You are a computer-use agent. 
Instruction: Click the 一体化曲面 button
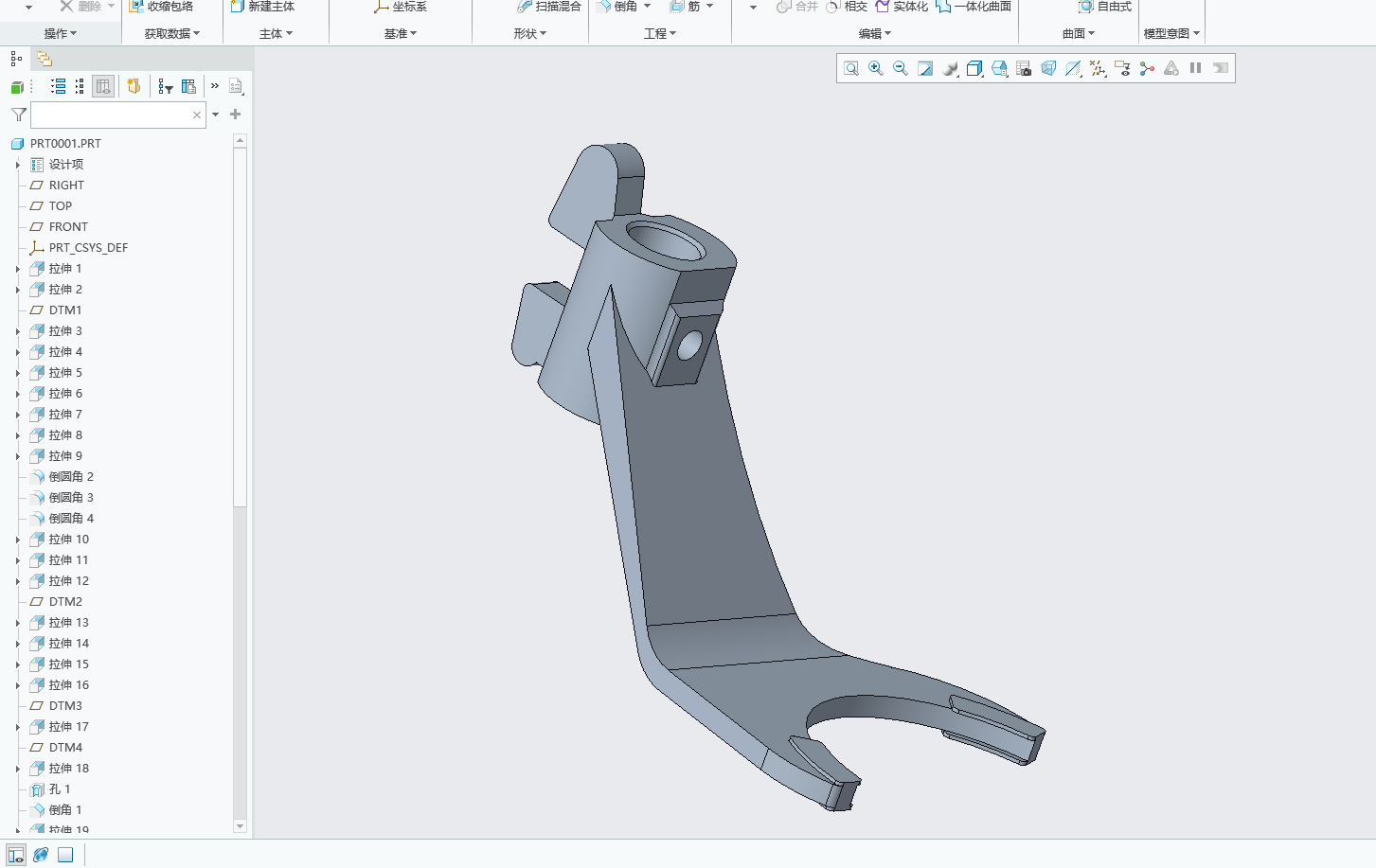pyautogui.click(x=974, y=6)
